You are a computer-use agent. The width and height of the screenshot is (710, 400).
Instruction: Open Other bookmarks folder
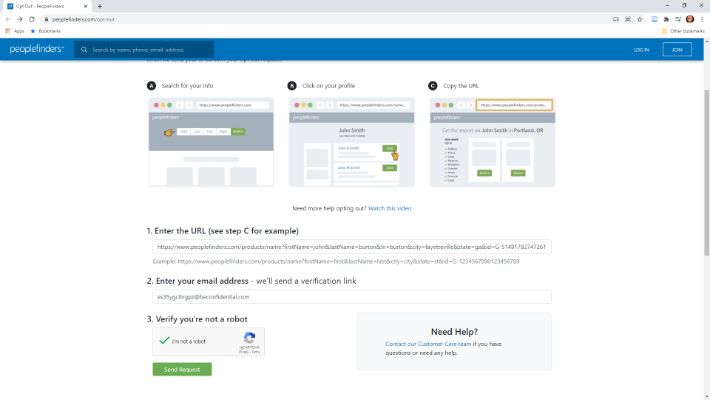pos(683,31)
